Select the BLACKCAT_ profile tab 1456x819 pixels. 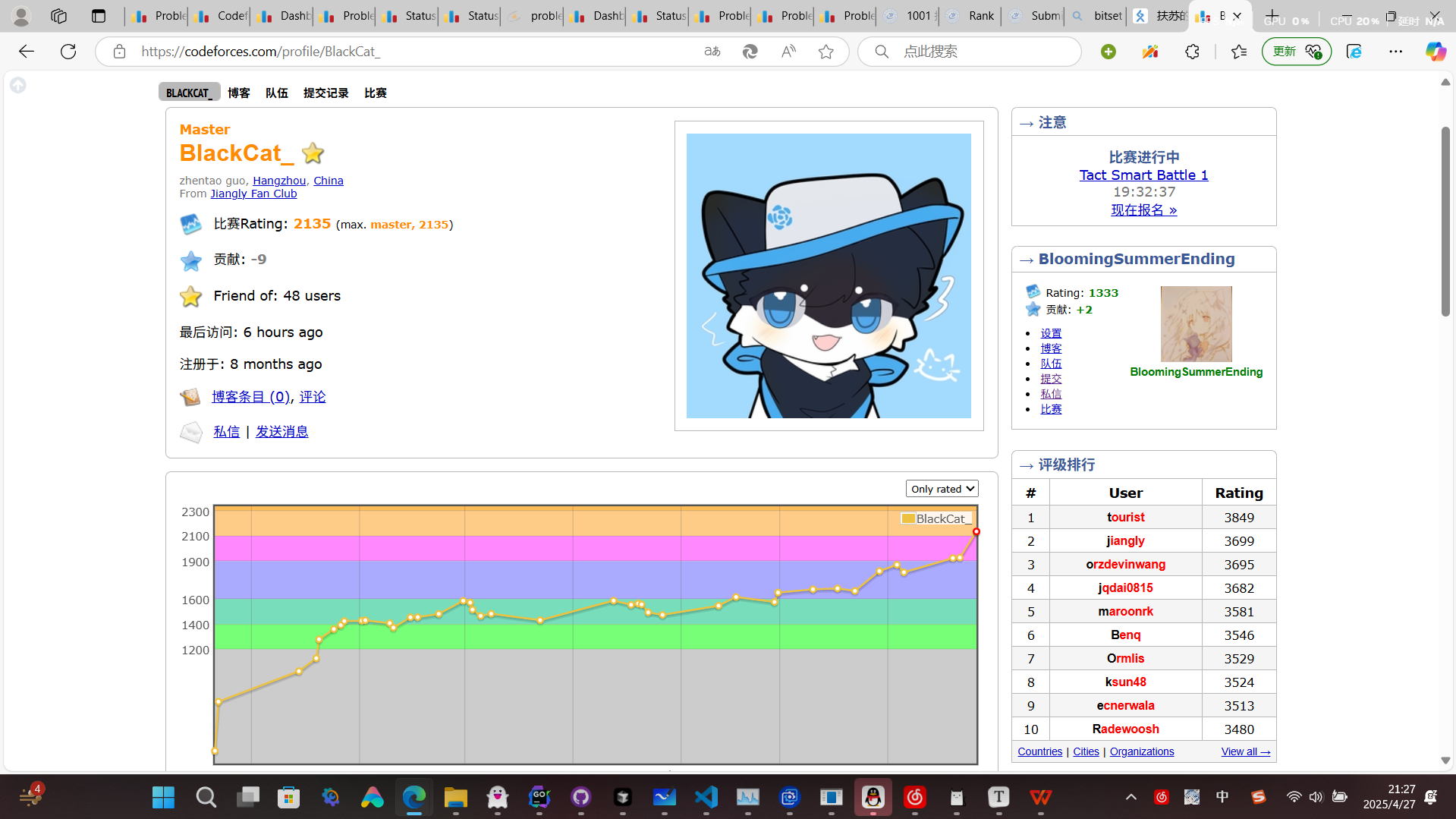189,93
